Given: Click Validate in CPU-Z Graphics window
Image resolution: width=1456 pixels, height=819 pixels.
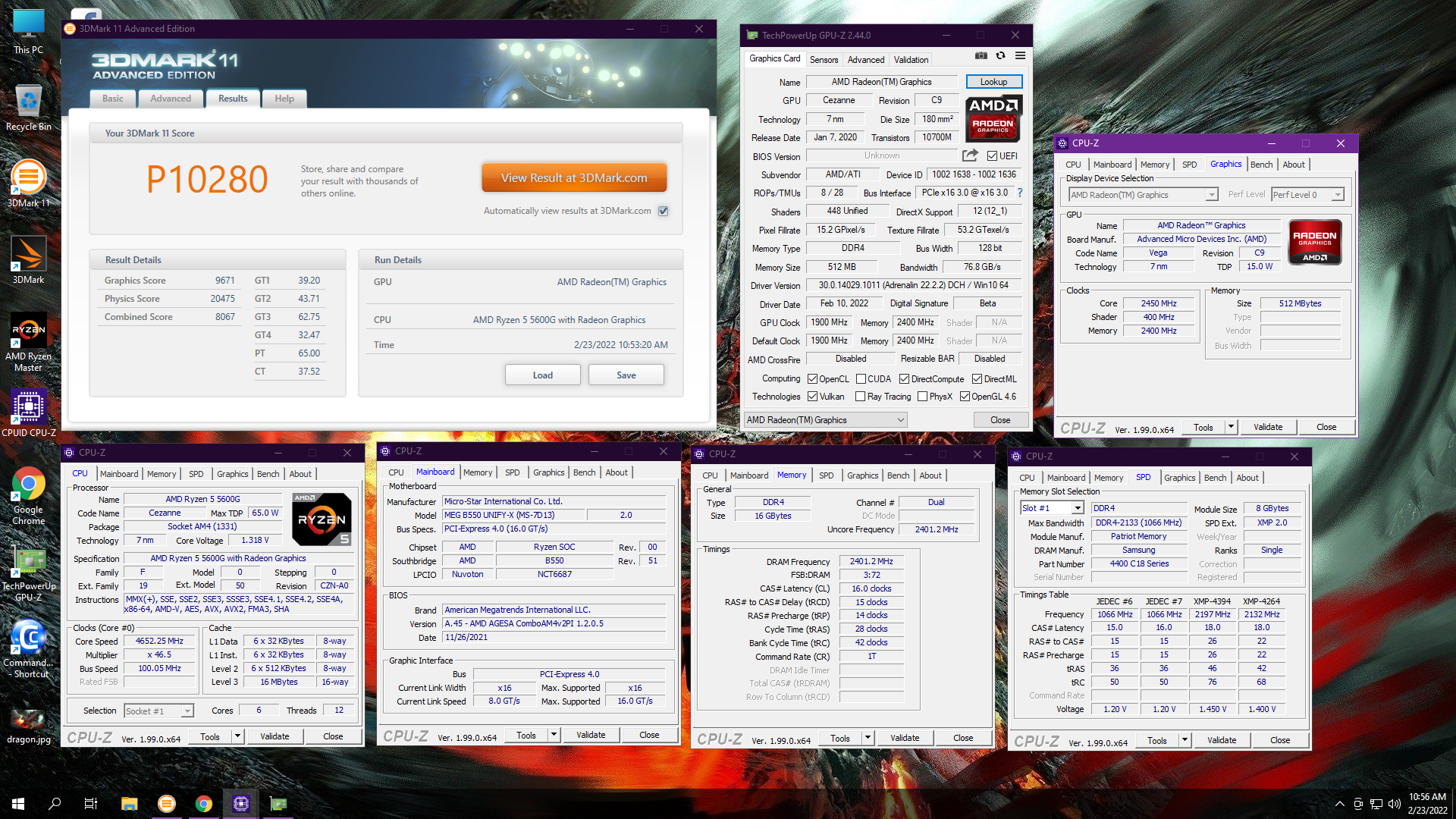Looking at the screenshot, I should pyautogui.click(x=1268, y=427).
